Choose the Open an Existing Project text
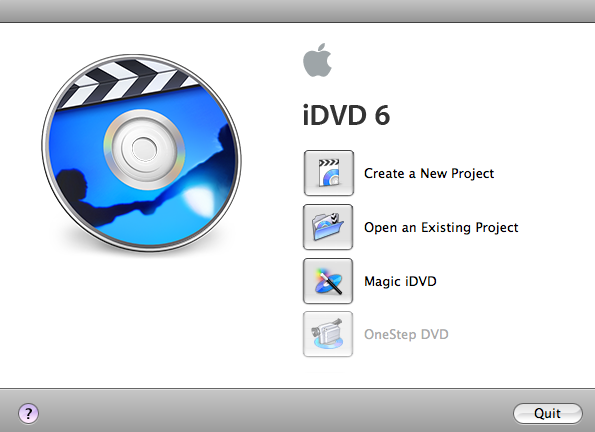Image resolution: width=595 pixels, height=432 pixels. coord(441,227)
